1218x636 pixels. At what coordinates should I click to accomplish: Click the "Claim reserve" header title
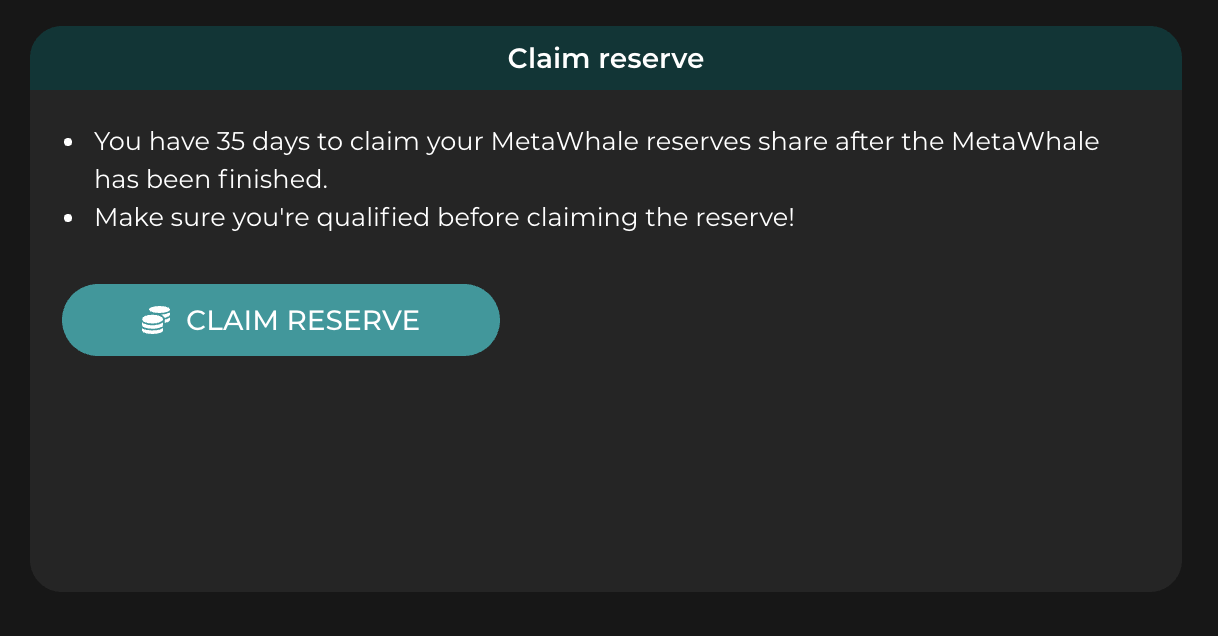click(x=605, y=59)
